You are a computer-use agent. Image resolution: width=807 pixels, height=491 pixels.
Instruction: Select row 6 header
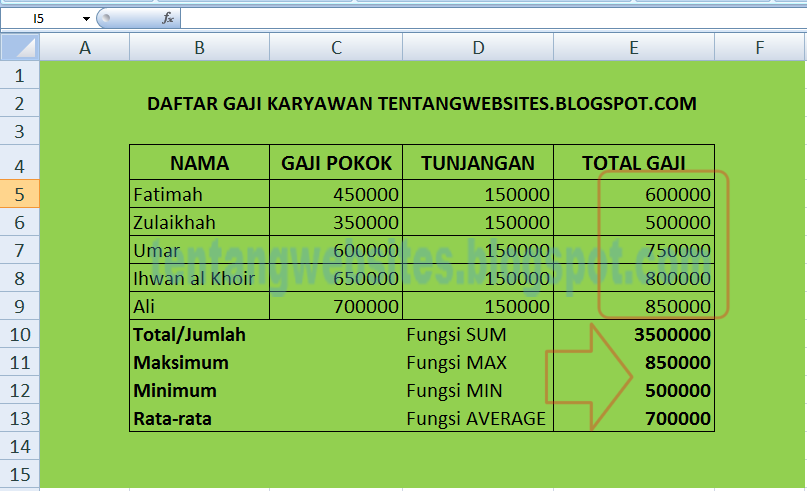click(20, 222)
